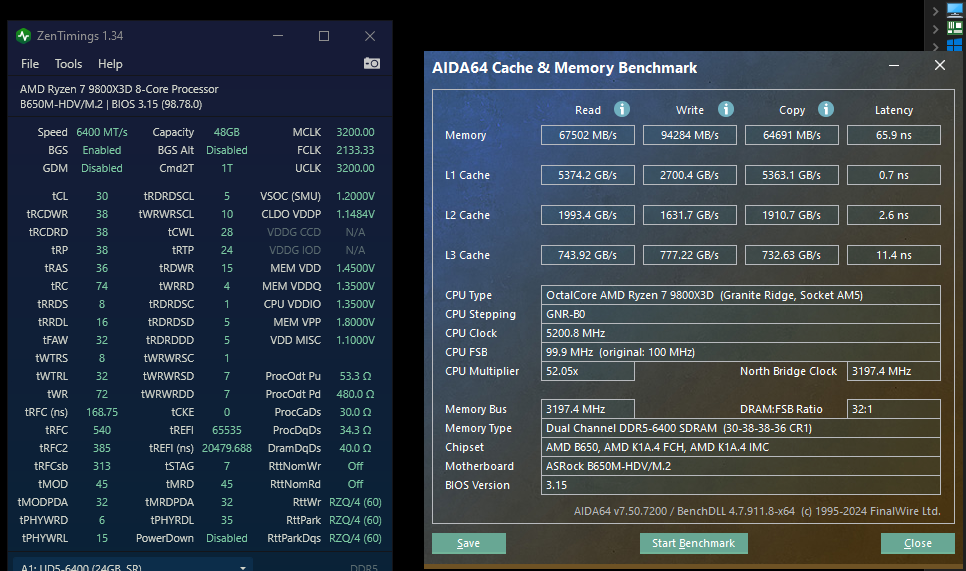
Task: Click the BGS value Enabled
Action: pos(102,150)
